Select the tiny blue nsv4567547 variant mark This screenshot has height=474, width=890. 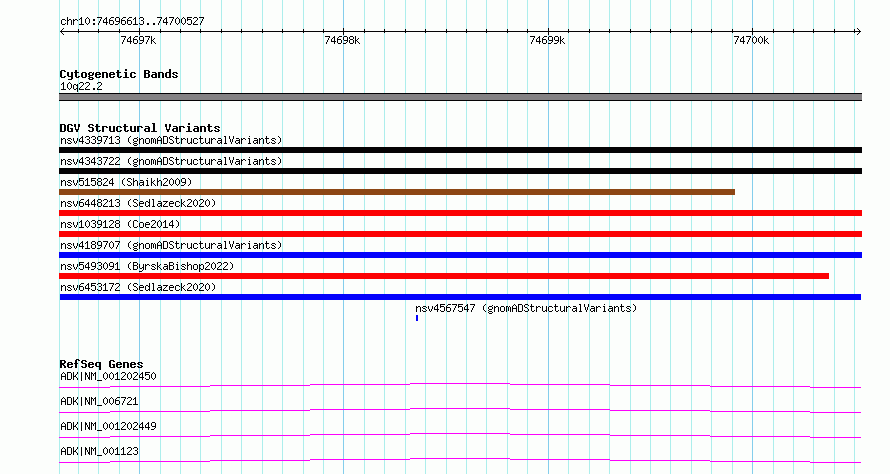[417, 318]
